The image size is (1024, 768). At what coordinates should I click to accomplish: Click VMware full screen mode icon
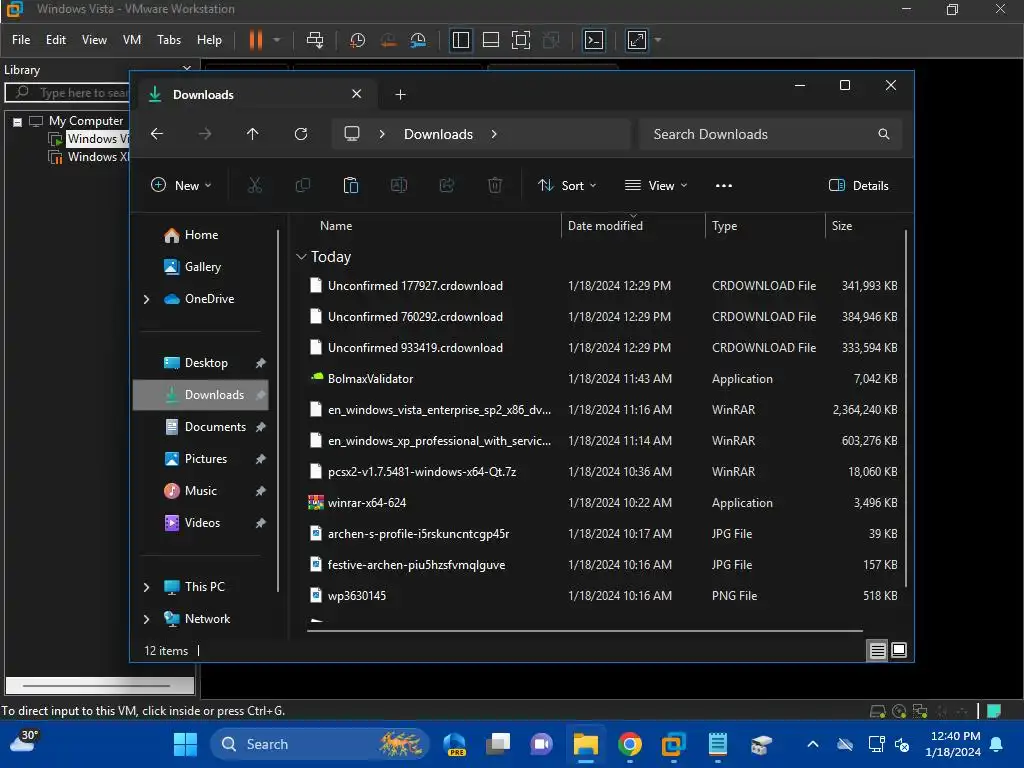tap(521, 40)
